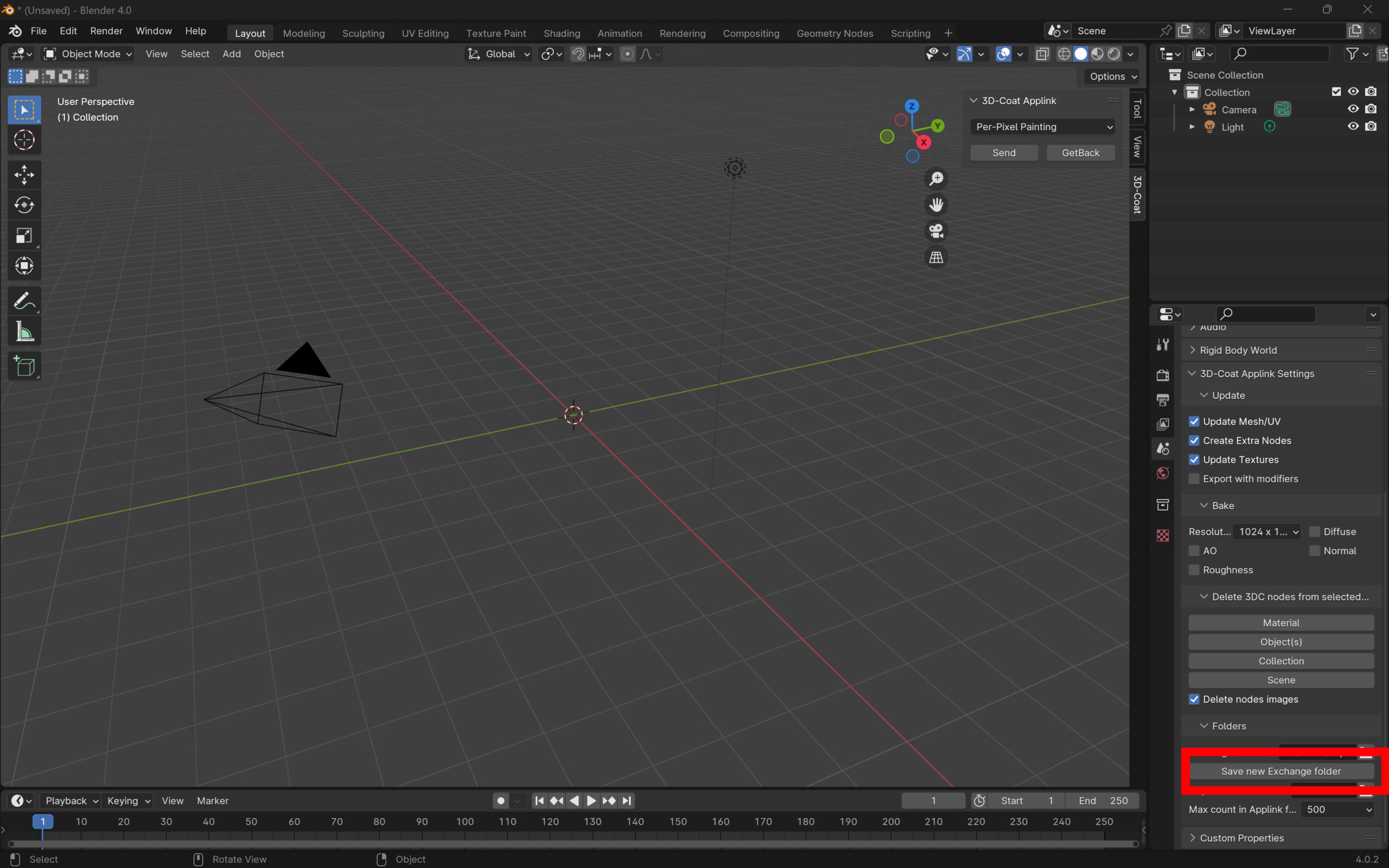Open the Per-Pixel Painting dropdown
This screenshot has width=1389, height=868.
pyautogui.click(x=1042, y=127)
